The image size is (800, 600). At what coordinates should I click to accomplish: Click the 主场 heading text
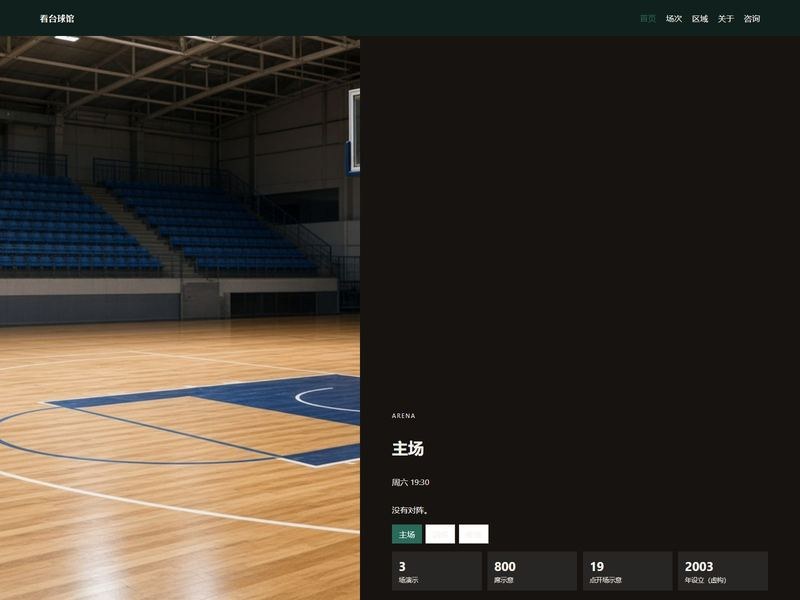[x=408, y=448]
